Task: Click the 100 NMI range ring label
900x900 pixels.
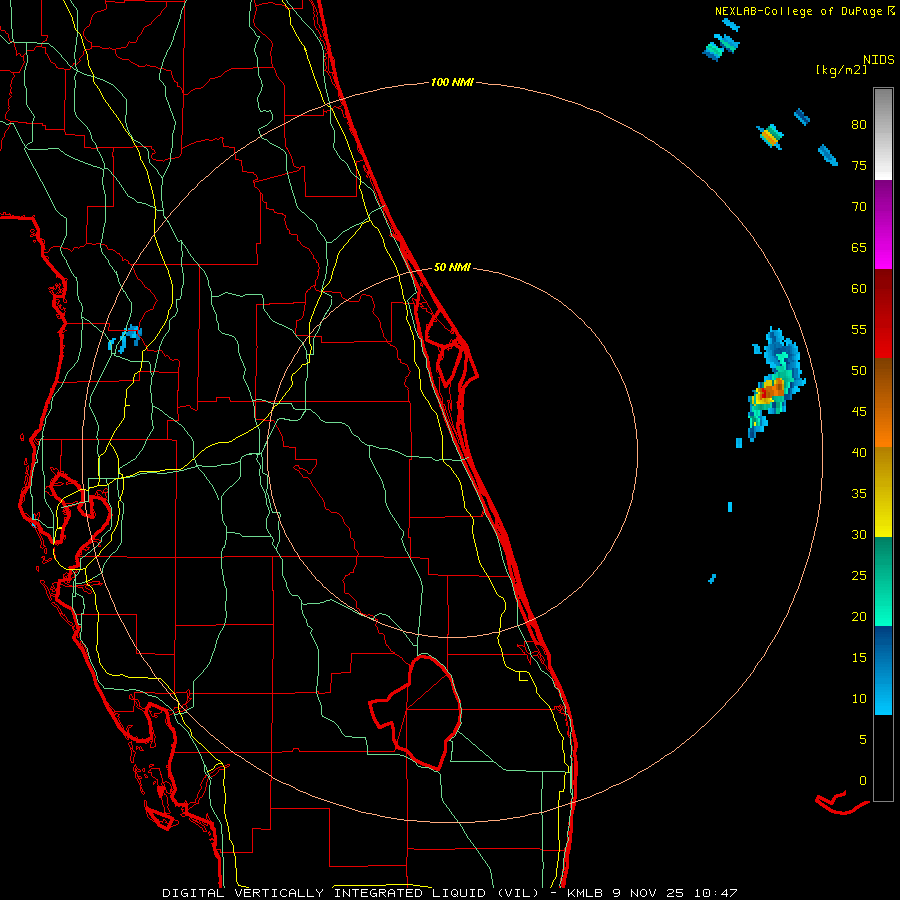Action: pyautogui.click(x=452, y=83)
